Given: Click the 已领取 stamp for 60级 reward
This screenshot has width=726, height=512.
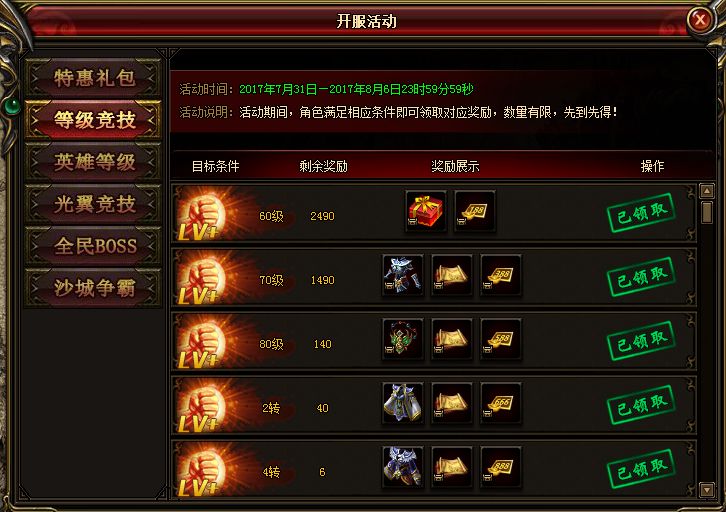Looking at the screenshot, I should click(641, 213).
